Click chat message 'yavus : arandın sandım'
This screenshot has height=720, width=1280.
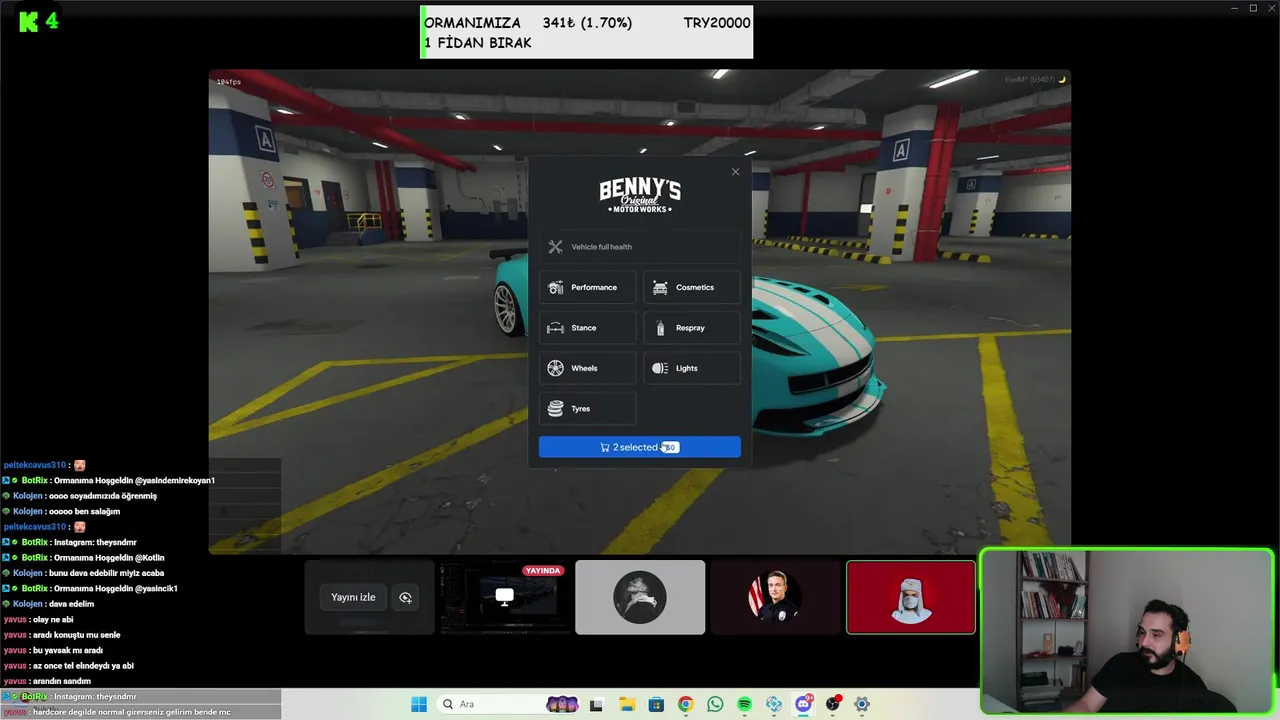click(x=47, y=681)
